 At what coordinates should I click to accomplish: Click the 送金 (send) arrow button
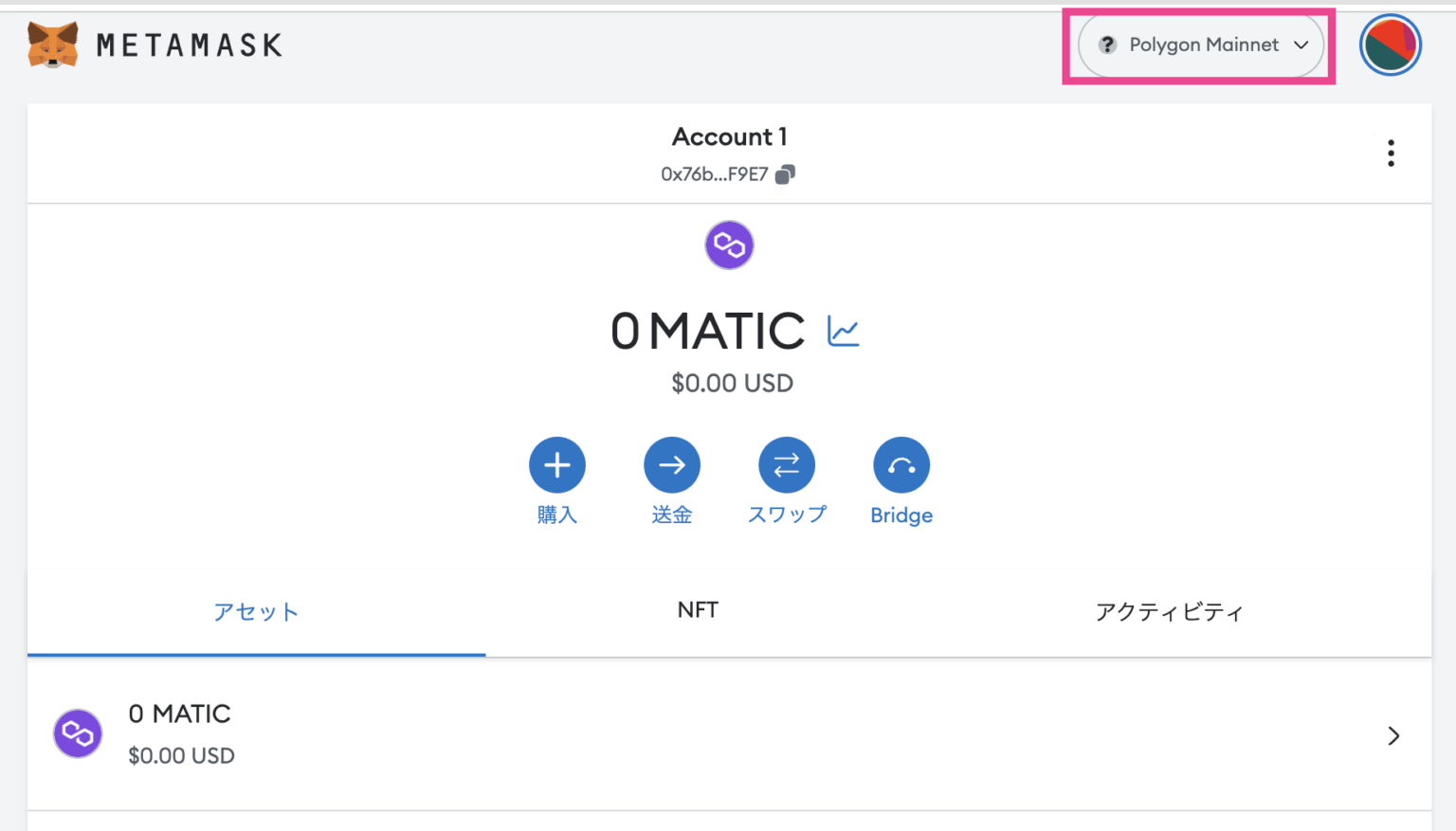672,465
